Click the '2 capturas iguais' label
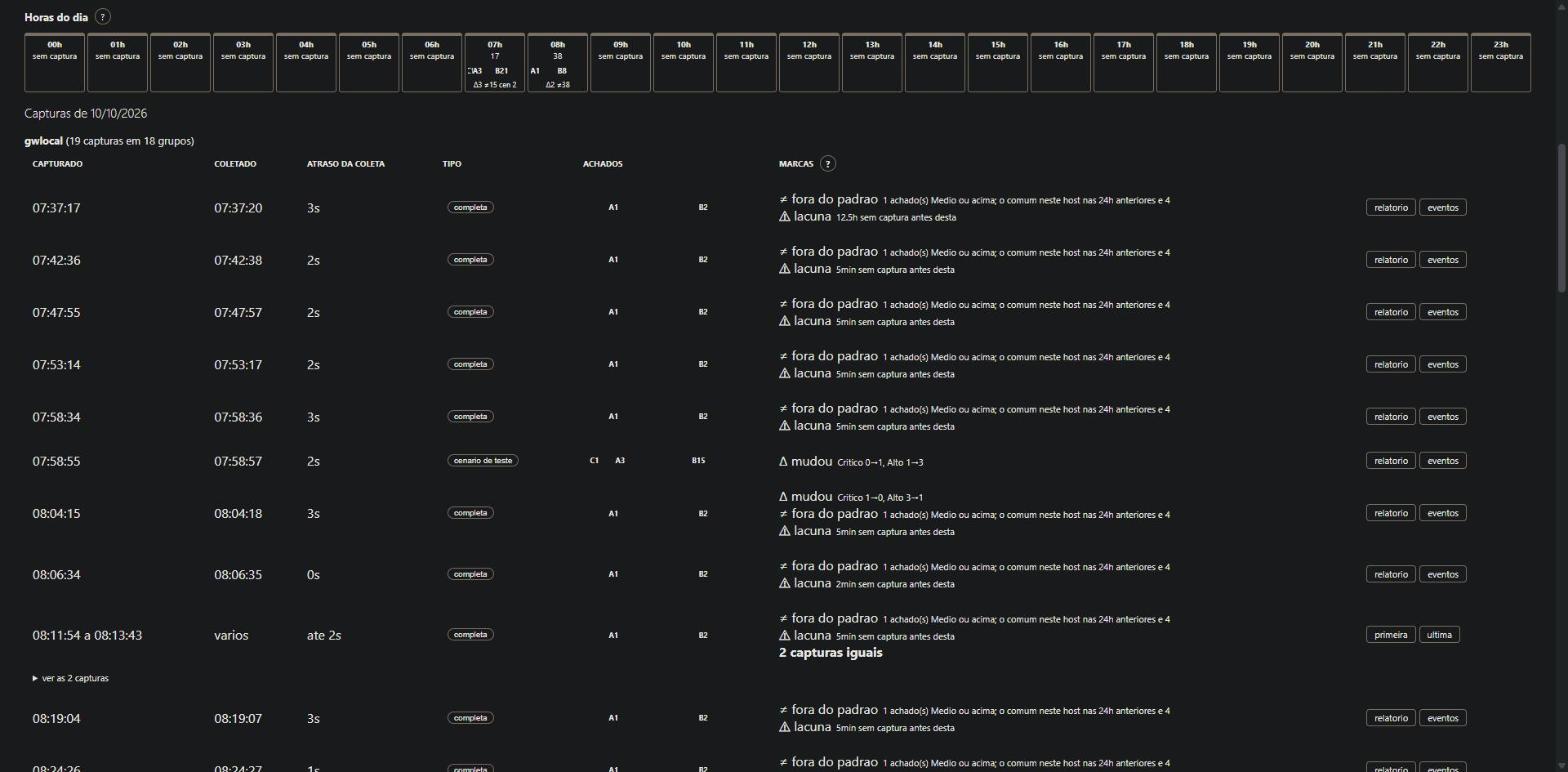 (831, 653)
